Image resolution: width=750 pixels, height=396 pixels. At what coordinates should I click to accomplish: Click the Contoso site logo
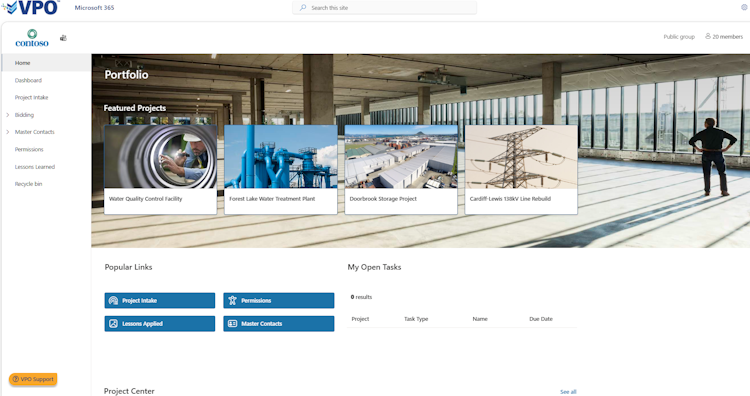(x=32, y=38)
